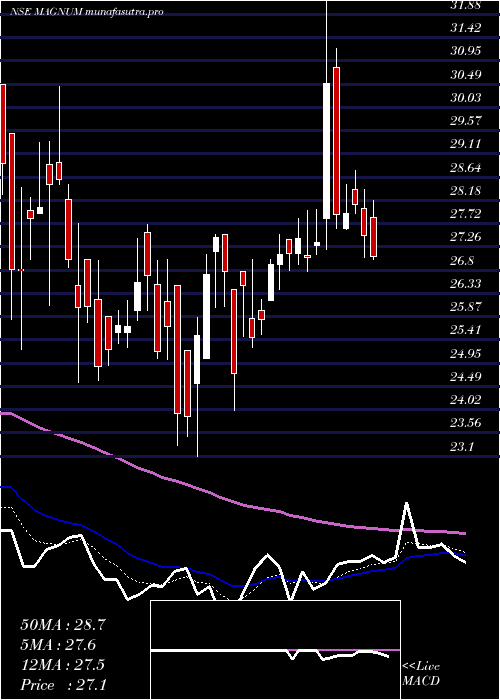500x700 pixels.
Task: Select the 30.03 price axis label
Action: click(x=466, y=97)
